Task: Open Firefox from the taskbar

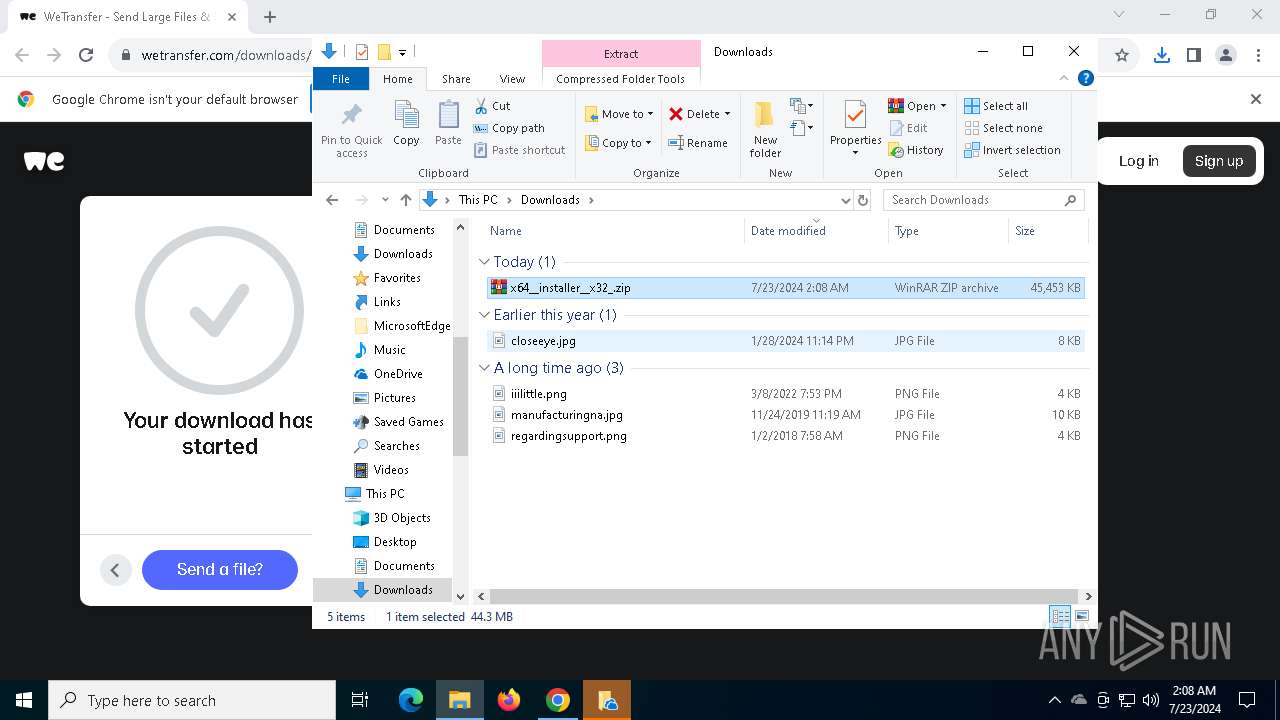Action: click(x=509, y=700)
